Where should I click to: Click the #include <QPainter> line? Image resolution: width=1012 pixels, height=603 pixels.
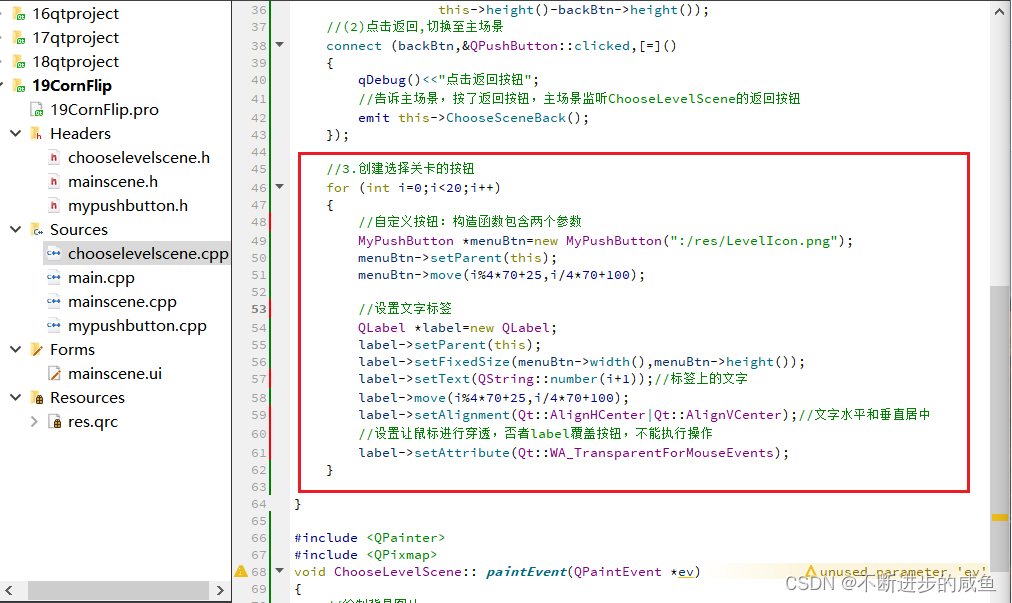(x=370, y=537)
